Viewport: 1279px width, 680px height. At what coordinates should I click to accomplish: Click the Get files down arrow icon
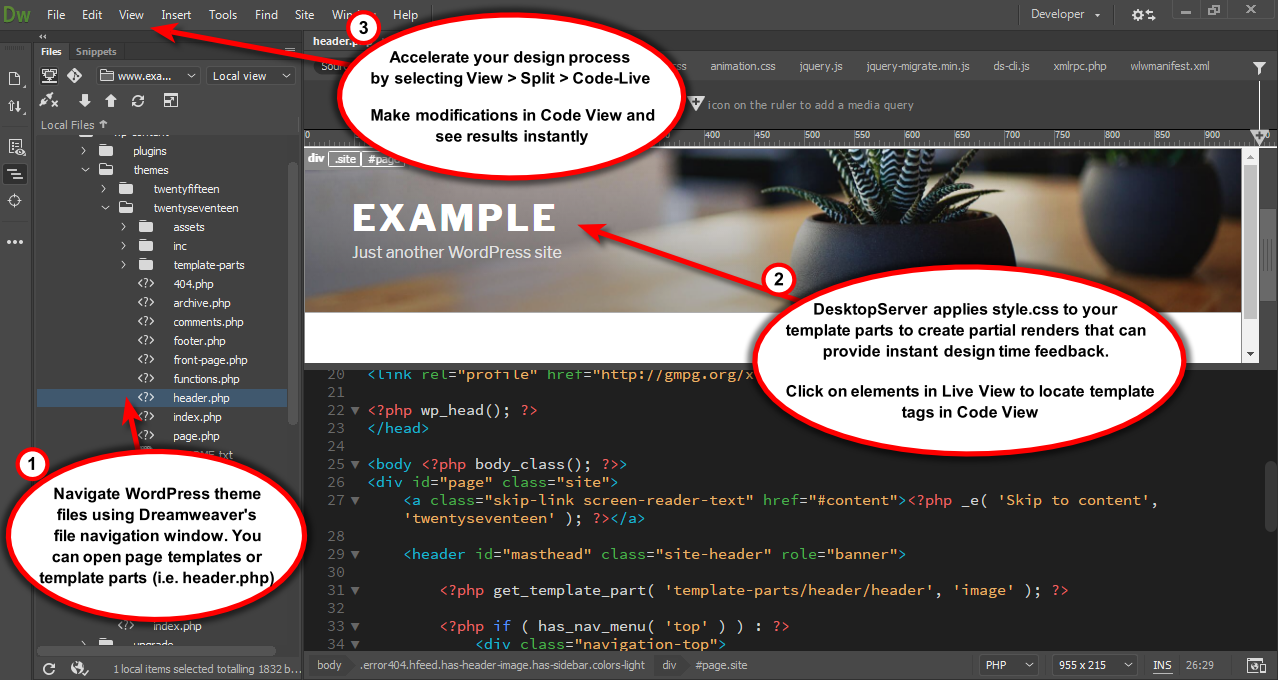(x=84, y=101)
